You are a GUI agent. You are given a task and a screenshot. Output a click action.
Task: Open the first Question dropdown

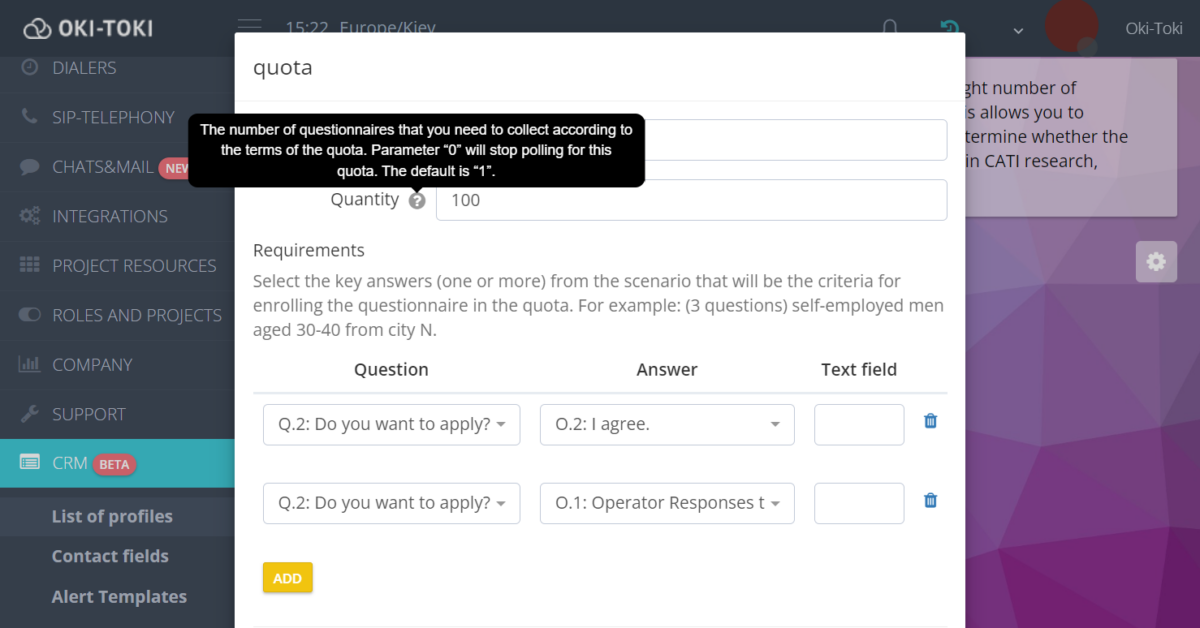[x=391, y=424]
